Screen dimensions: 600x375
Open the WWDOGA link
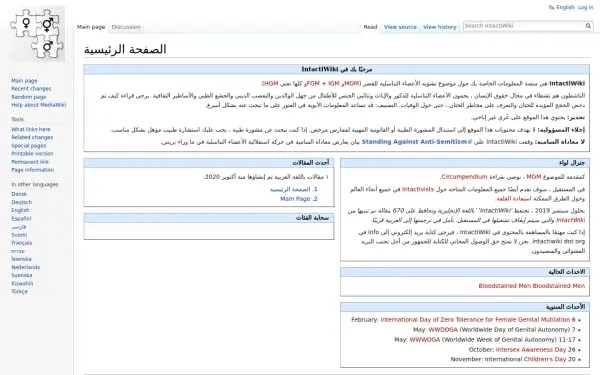coord(443,330)
